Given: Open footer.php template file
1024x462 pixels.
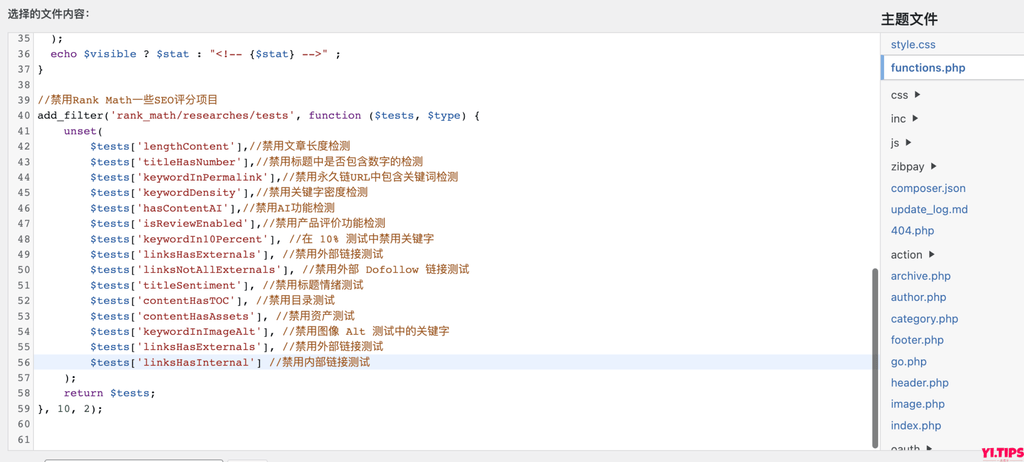Looking at the screenshot, I should (x=917, y=340).
